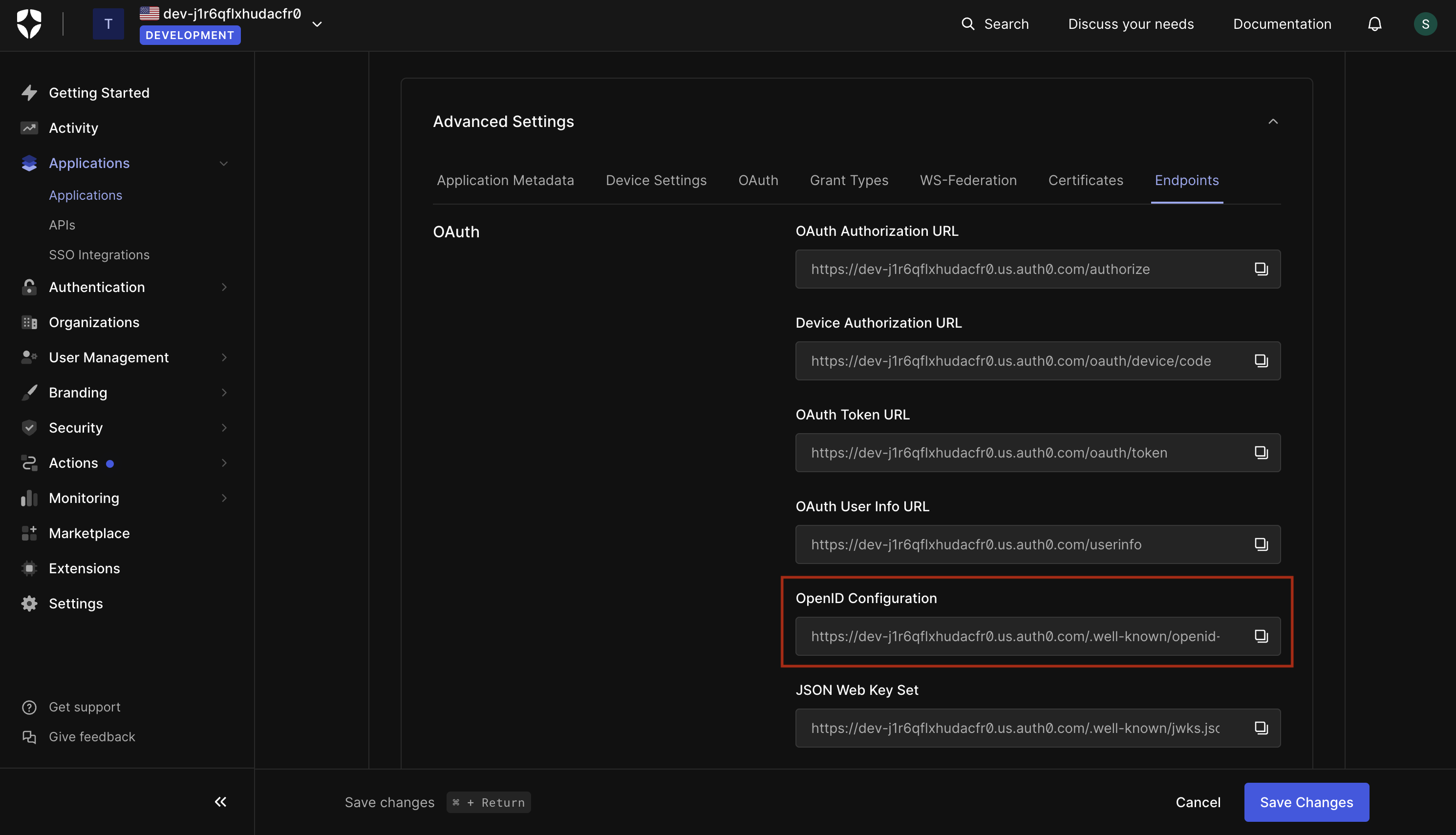The image size is (1456, 835).
Task: Open the user profile avatar S
Action: [1425, 23]
